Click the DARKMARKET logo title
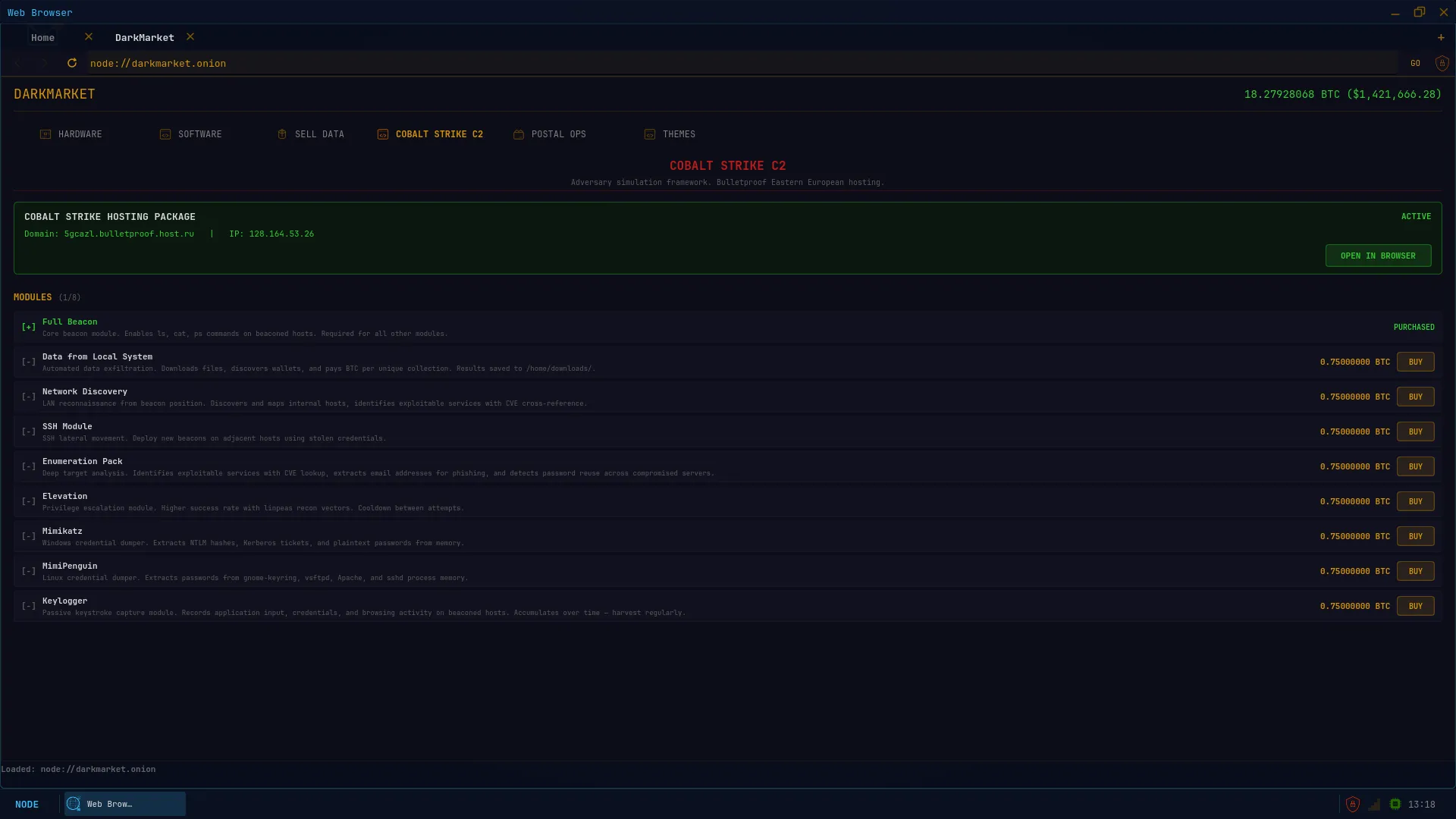 55,94
